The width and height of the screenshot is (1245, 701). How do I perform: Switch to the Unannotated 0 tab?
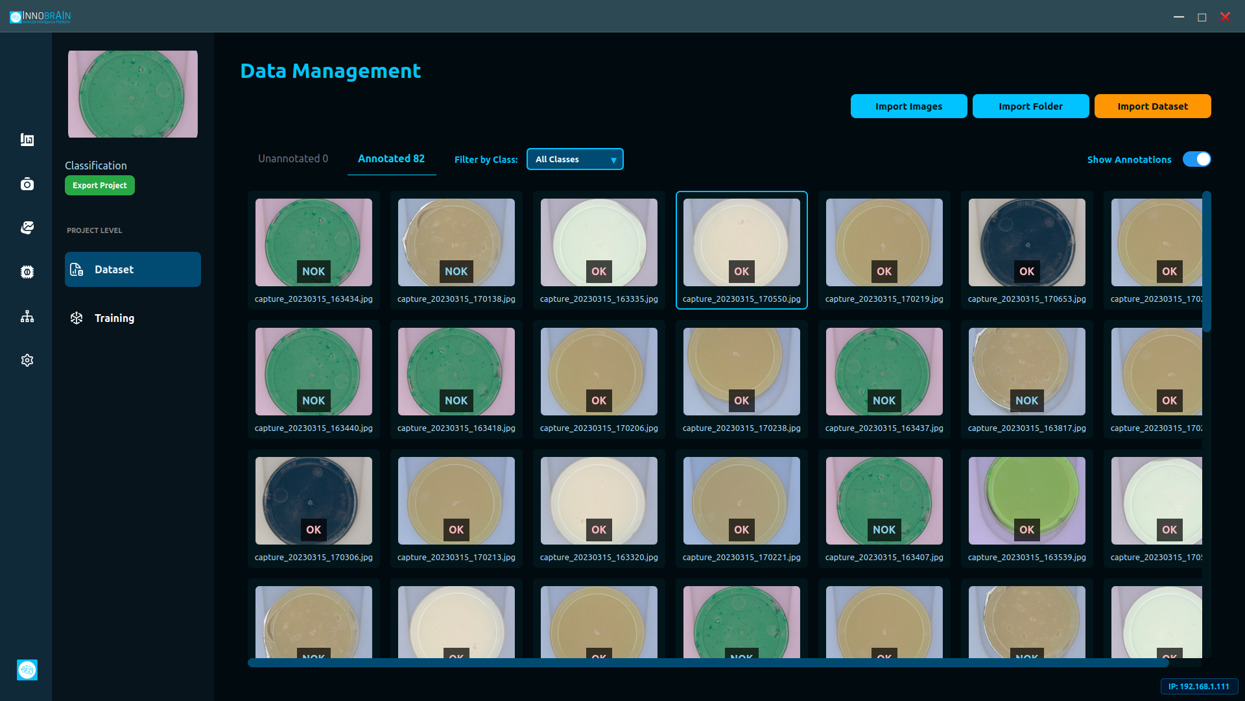click(x=293, y=159)
